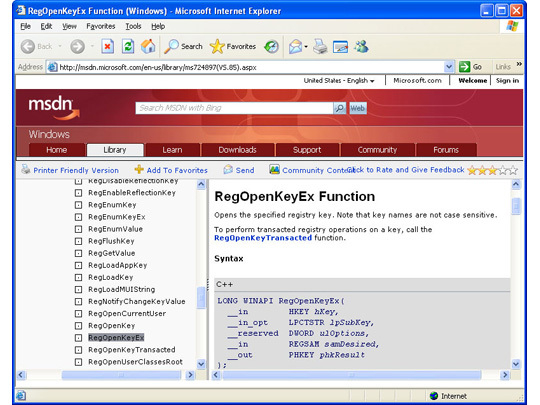The height and width of the screenshot is (405, 540).
Task: Select RegLoadAppKey in the tree
Action: [x=117, y=265]
